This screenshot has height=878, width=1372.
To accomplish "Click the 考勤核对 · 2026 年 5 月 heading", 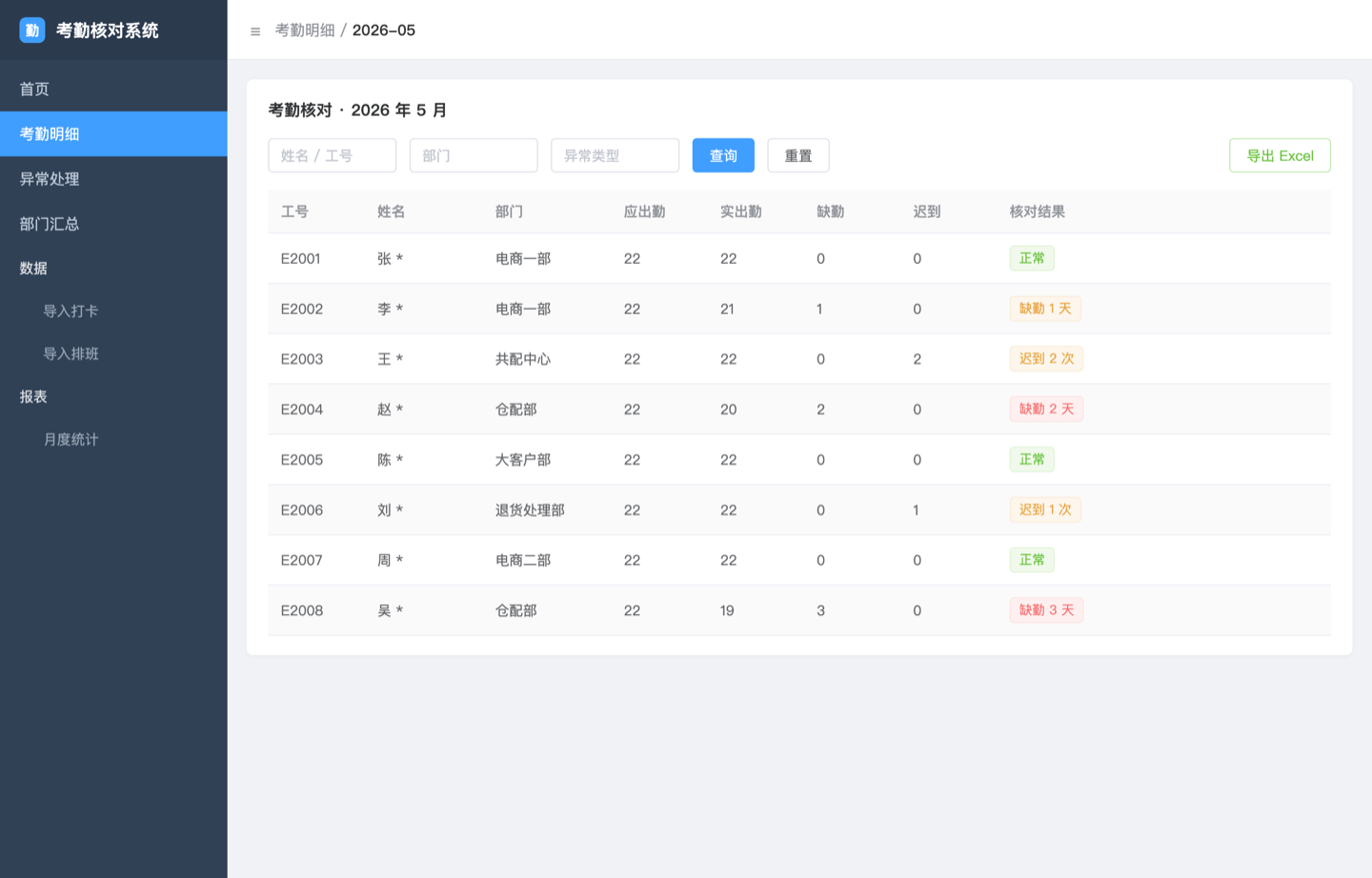I will (x=357, y=110).
